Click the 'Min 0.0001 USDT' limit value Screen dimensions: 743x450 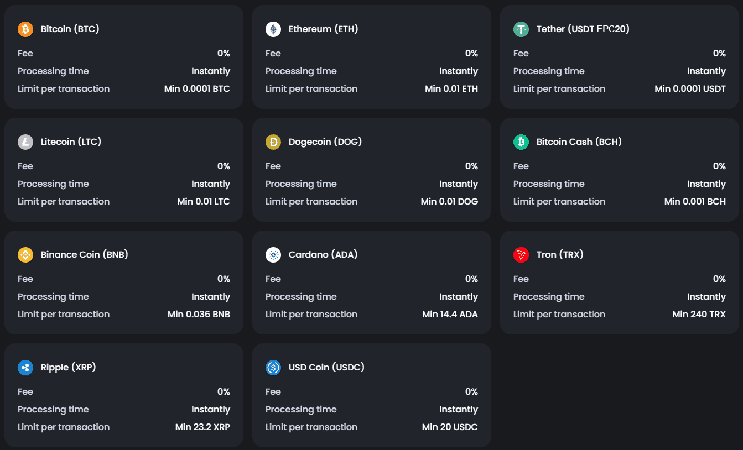click(x=690, y=89)
